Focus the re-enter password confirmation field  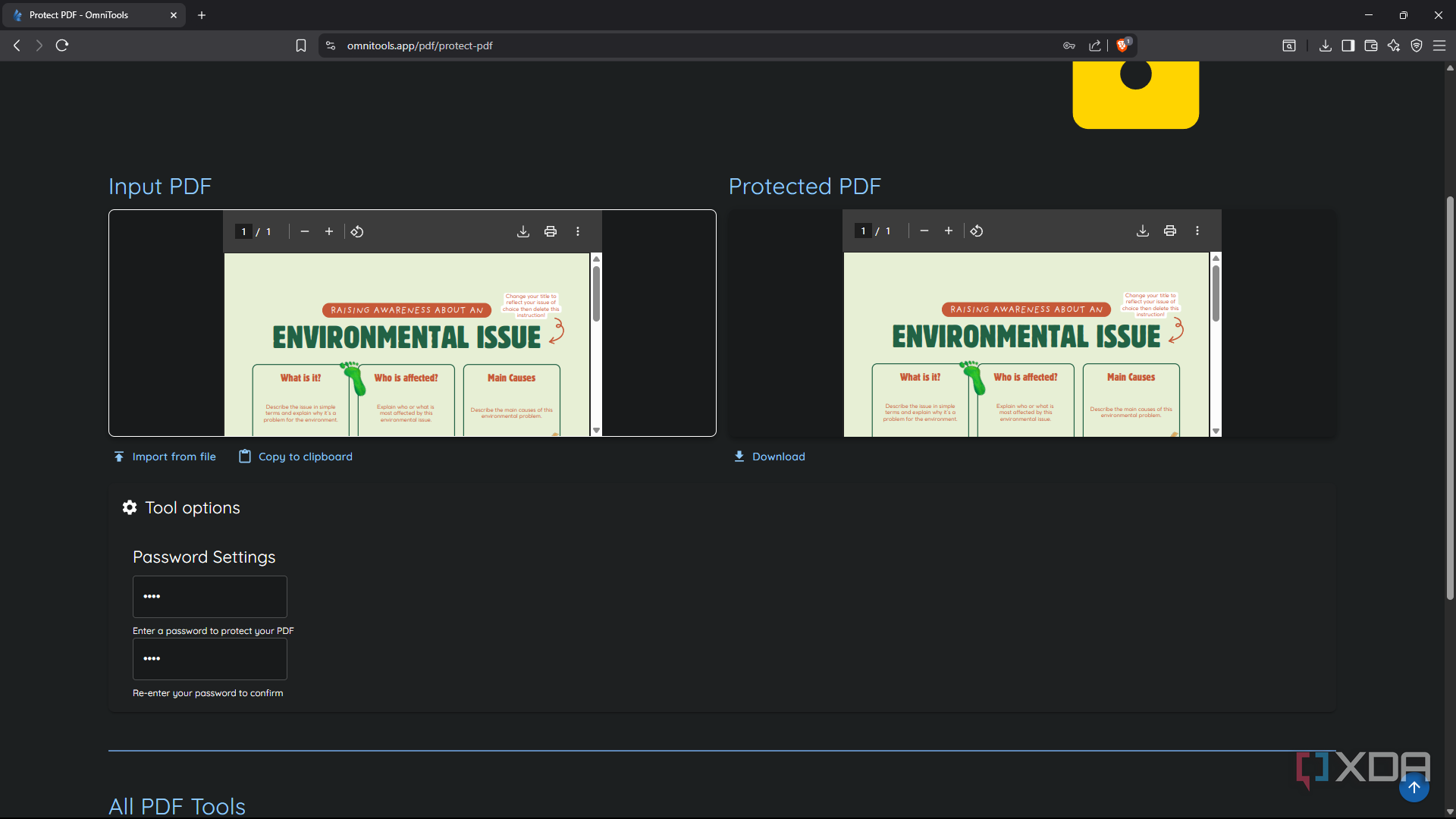(x=210, y=659)
